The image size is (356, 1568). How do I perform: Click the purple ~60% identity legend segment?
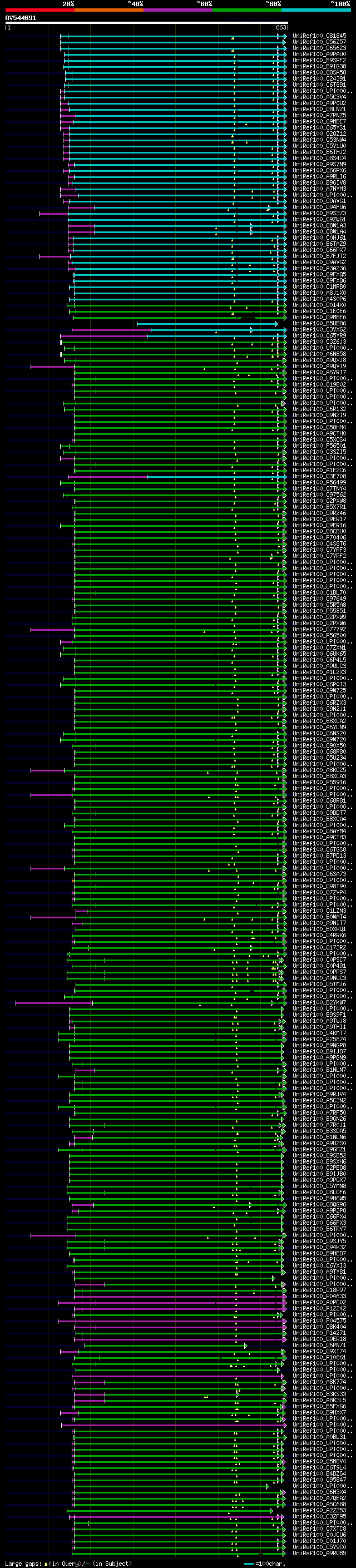pos(179,10)
